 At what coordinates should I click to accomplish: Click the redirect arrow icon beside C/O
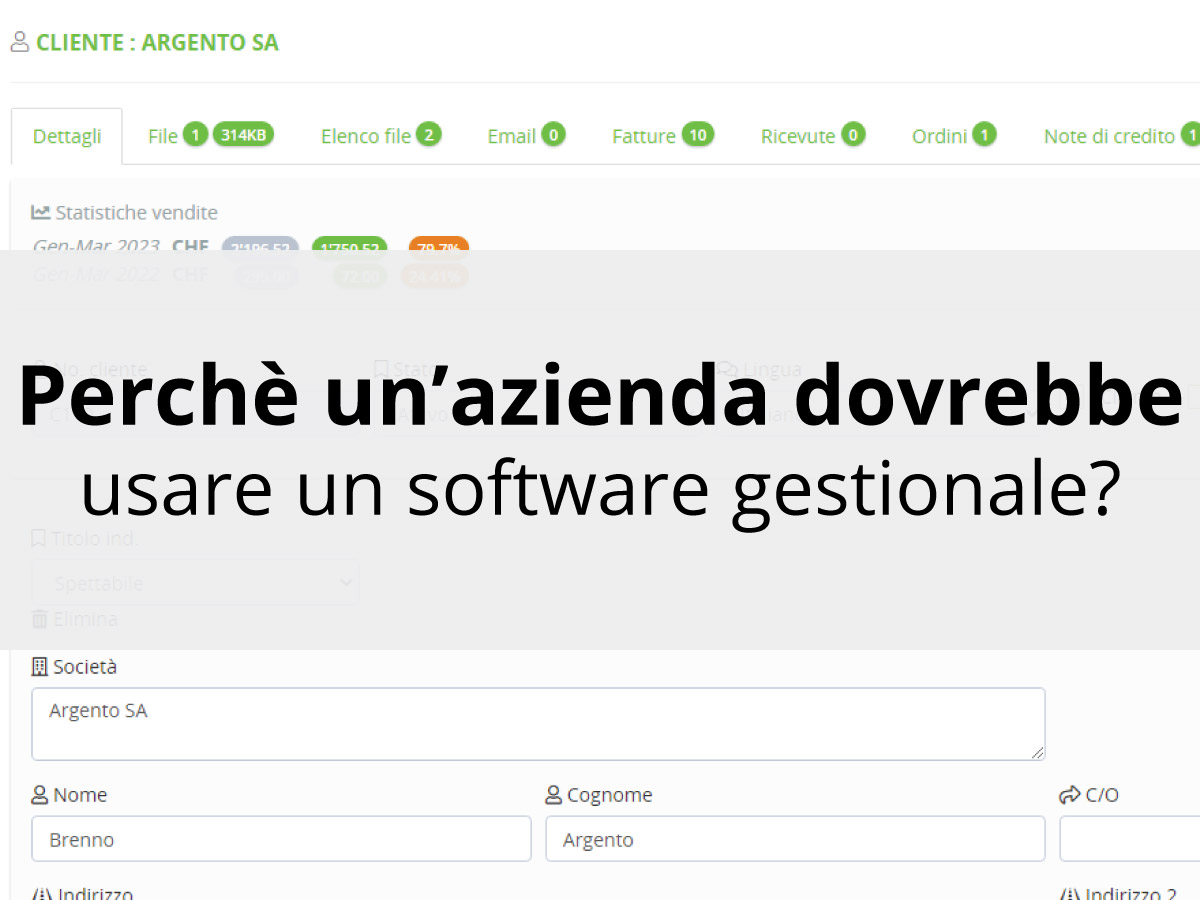pos(1068,794)
